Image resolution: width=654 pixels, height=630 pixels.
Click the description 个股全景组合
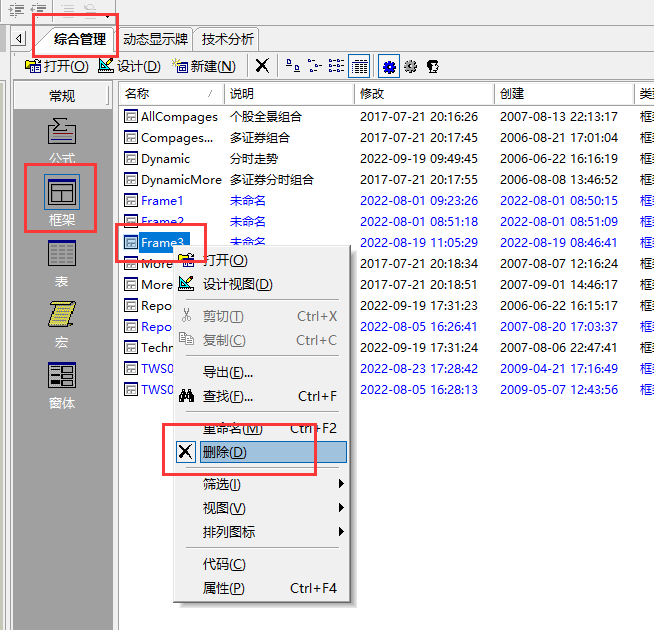point(266,117)
